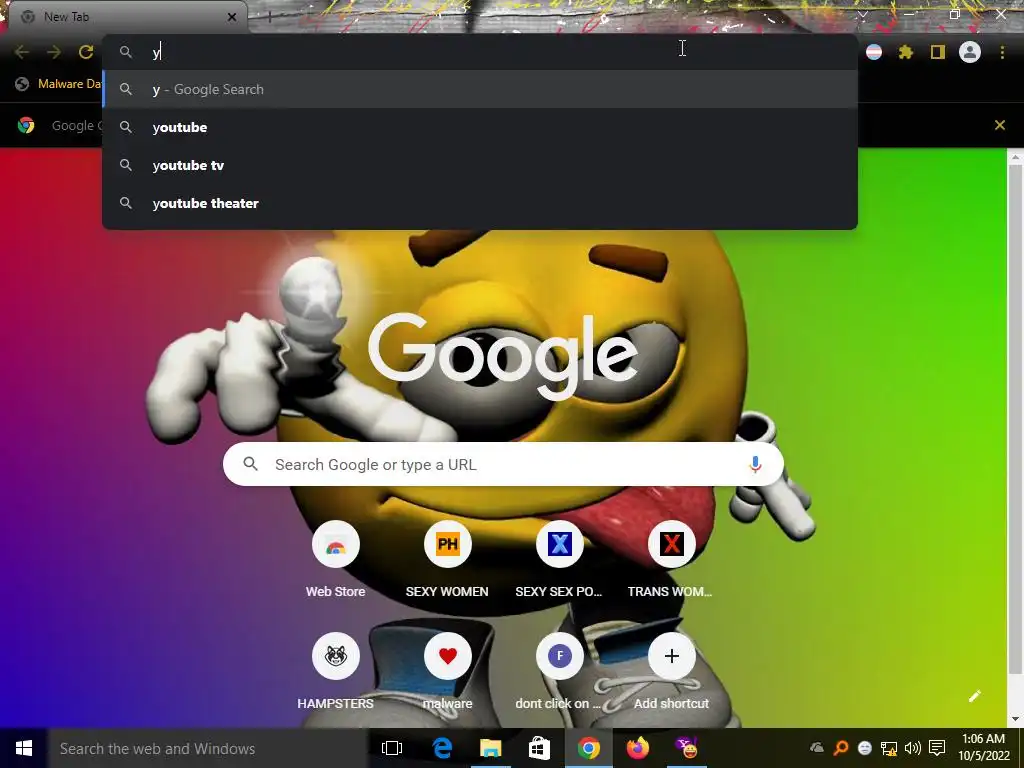Screen dimensions: 1024x768
Task: Click the browser forward arrow
Action: tap(54, 52)
